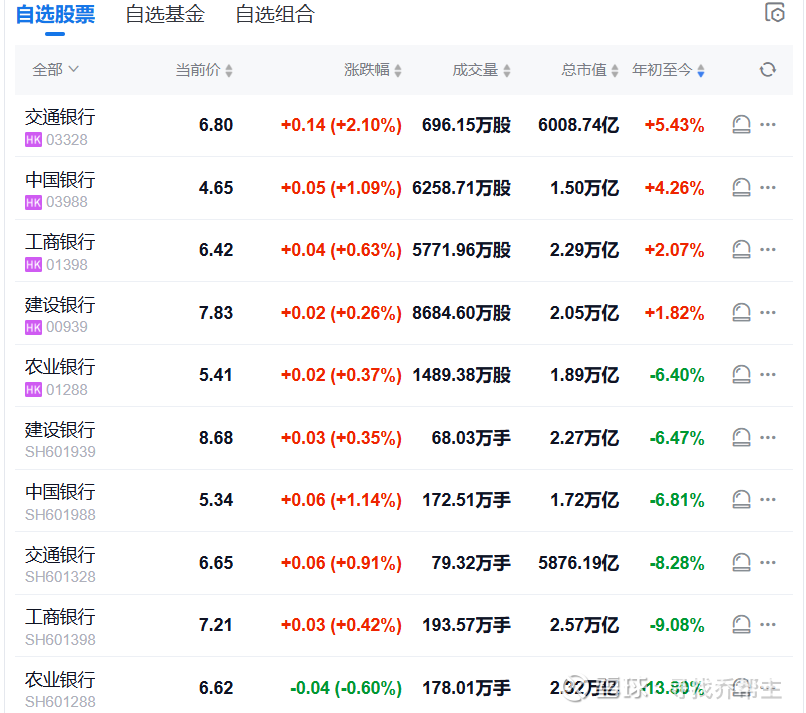Viewport: 806px width, 713px height.
Task: Open more options for 交通银行 03328
Action: [767, 124]
